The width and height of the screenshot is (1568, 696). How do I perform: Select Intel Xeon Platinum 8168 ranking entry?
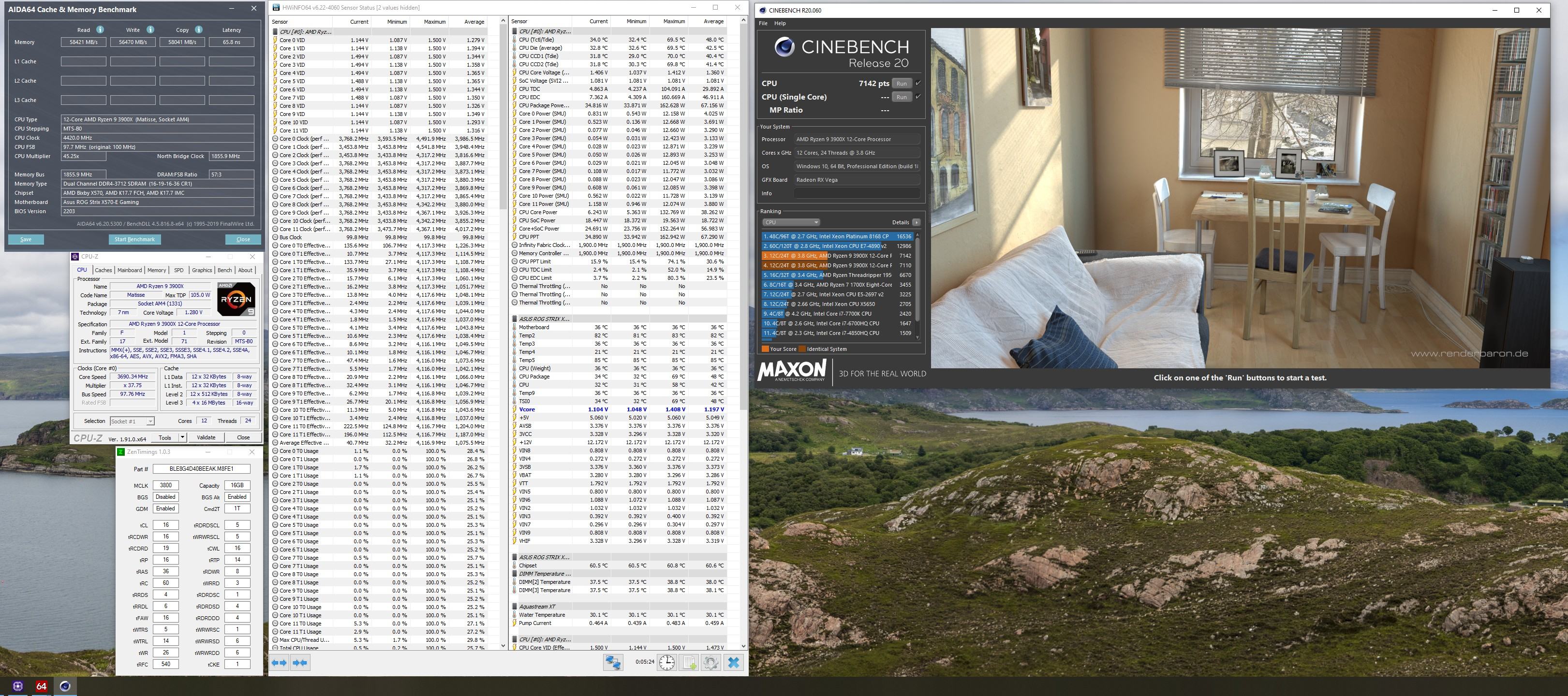click(838, 236)
